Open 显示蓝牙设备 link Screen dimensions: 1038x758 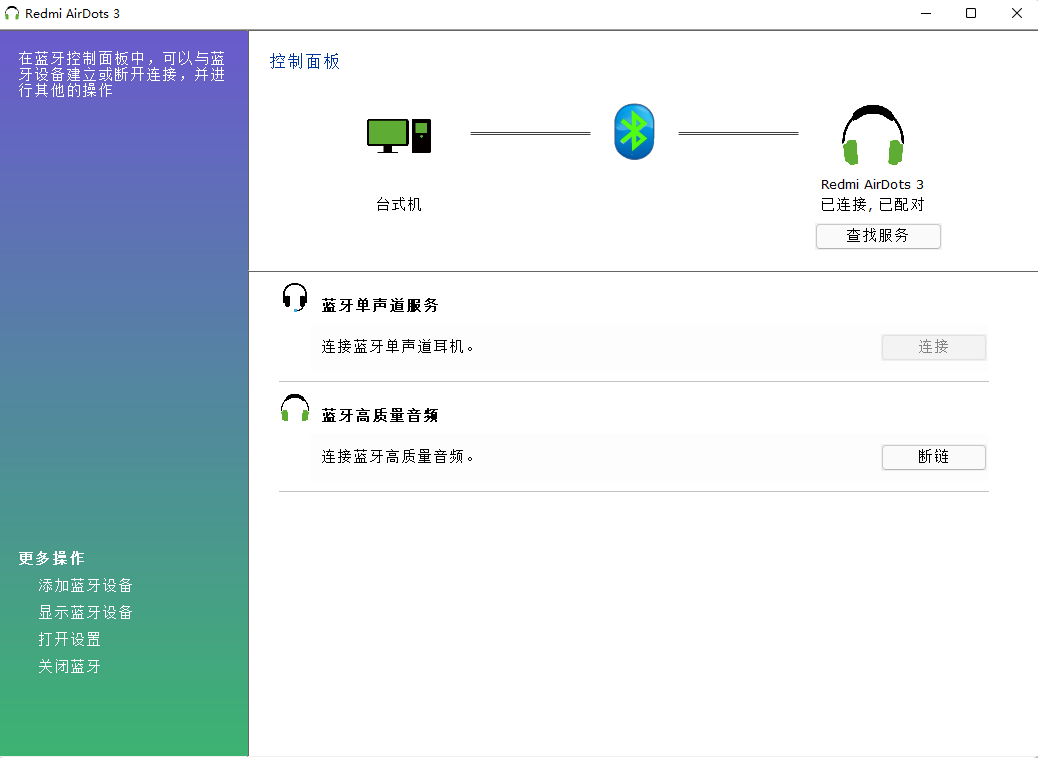[x=85, y=612]
